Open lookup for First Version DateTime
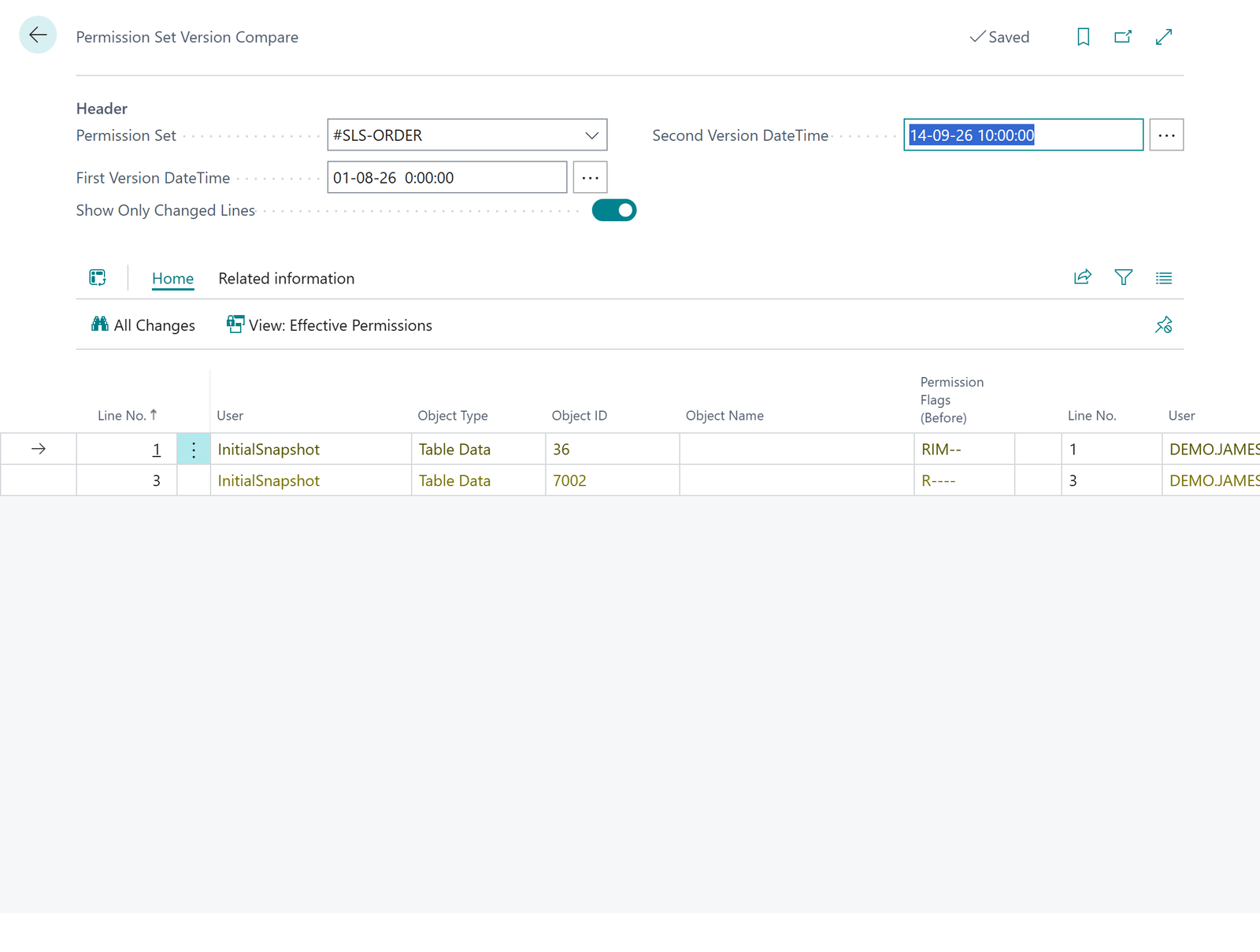The image size is (1260, 952). click(x=590, y=177)
